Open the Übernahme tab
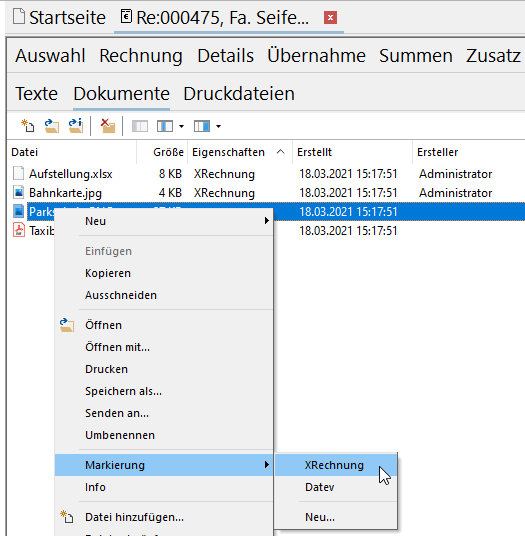 coord(316,55)
